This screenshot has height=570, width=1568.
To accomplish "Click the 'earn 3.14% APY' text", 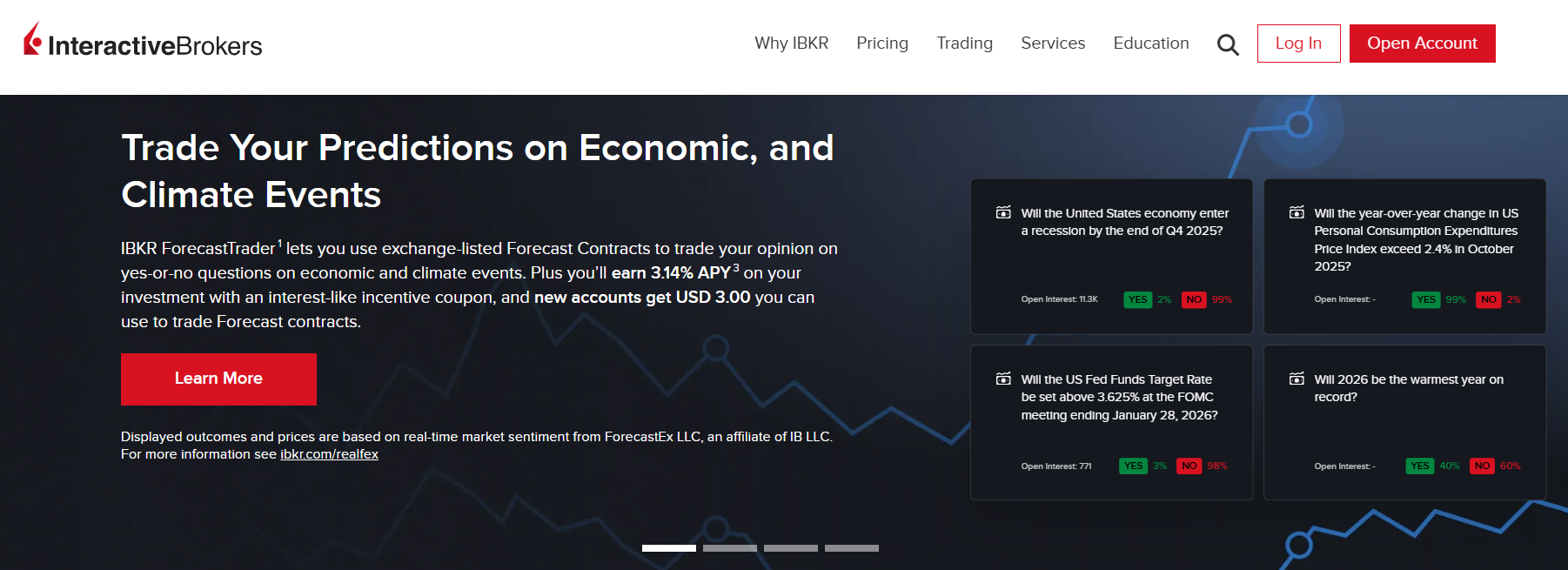I will click(x=671, y=272).
